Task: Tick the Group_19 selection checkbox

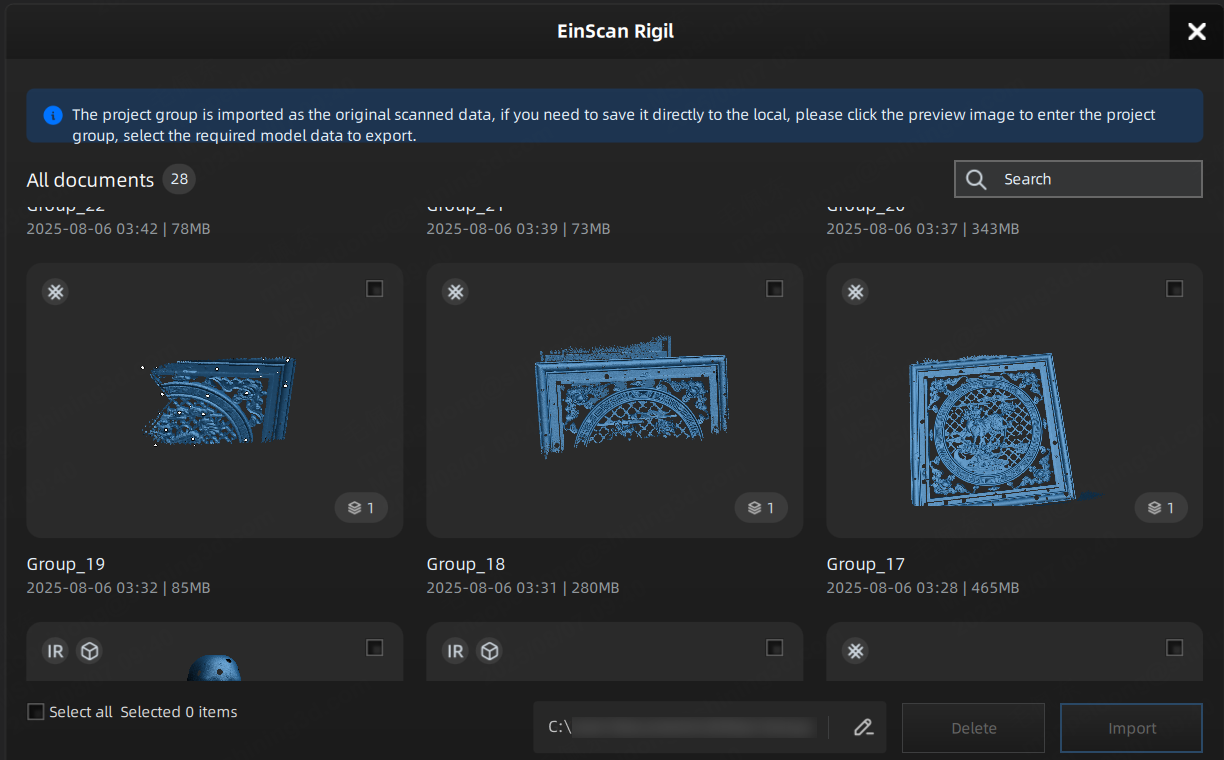Action: tap(374, 289)
